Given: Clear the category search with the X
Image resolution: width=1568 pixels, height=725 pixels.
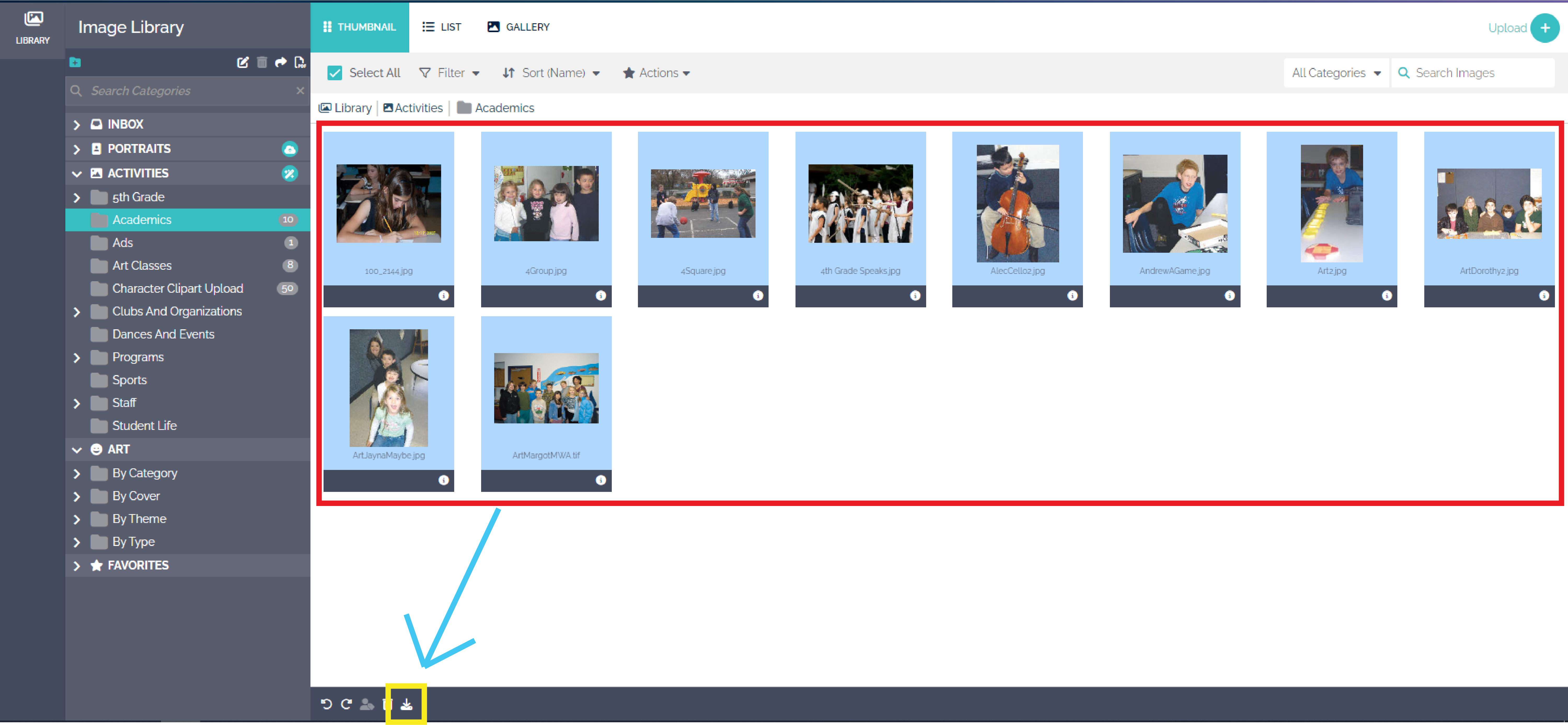Looking at the screenshot, I should point(300,91).
